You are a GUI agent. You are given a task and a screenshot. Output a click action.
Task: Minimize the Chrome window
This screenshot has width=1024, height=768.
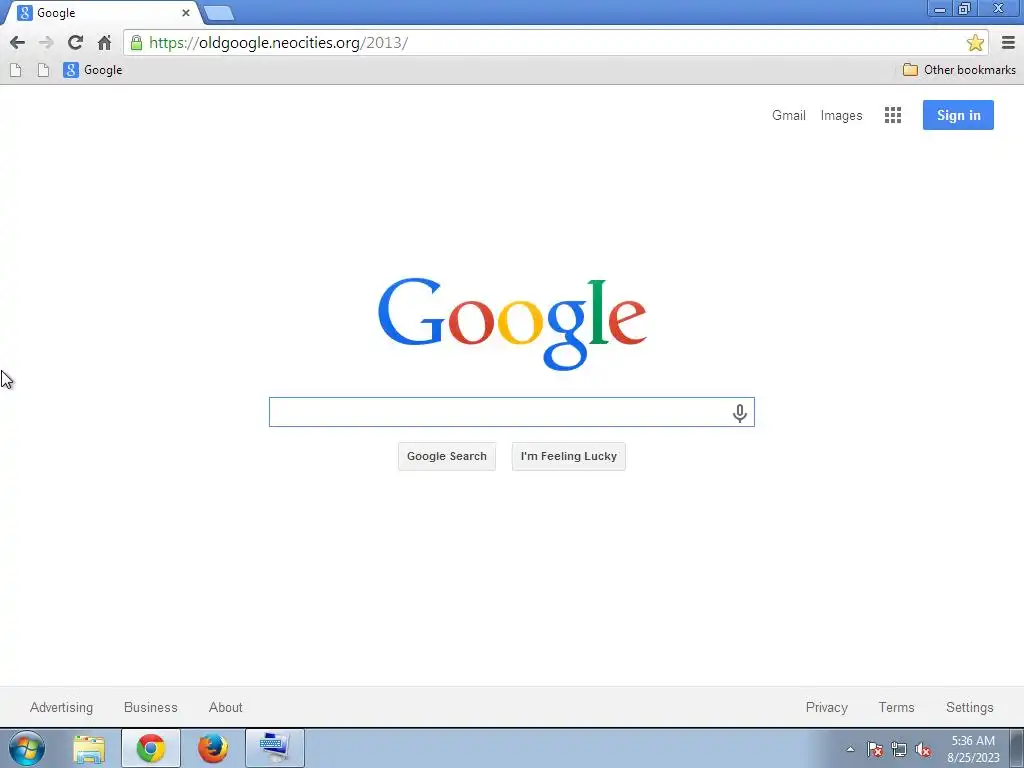point(940,8)
